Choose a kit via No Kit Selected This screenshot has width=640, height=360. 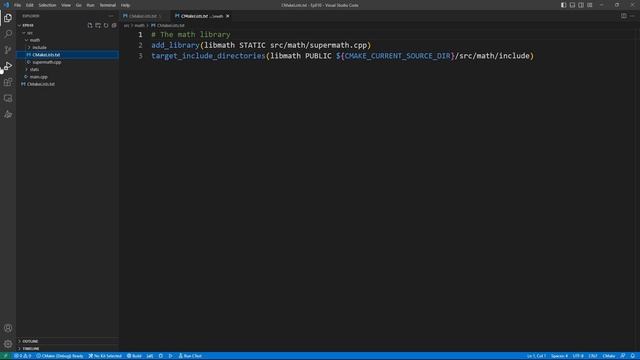[105, 356]
